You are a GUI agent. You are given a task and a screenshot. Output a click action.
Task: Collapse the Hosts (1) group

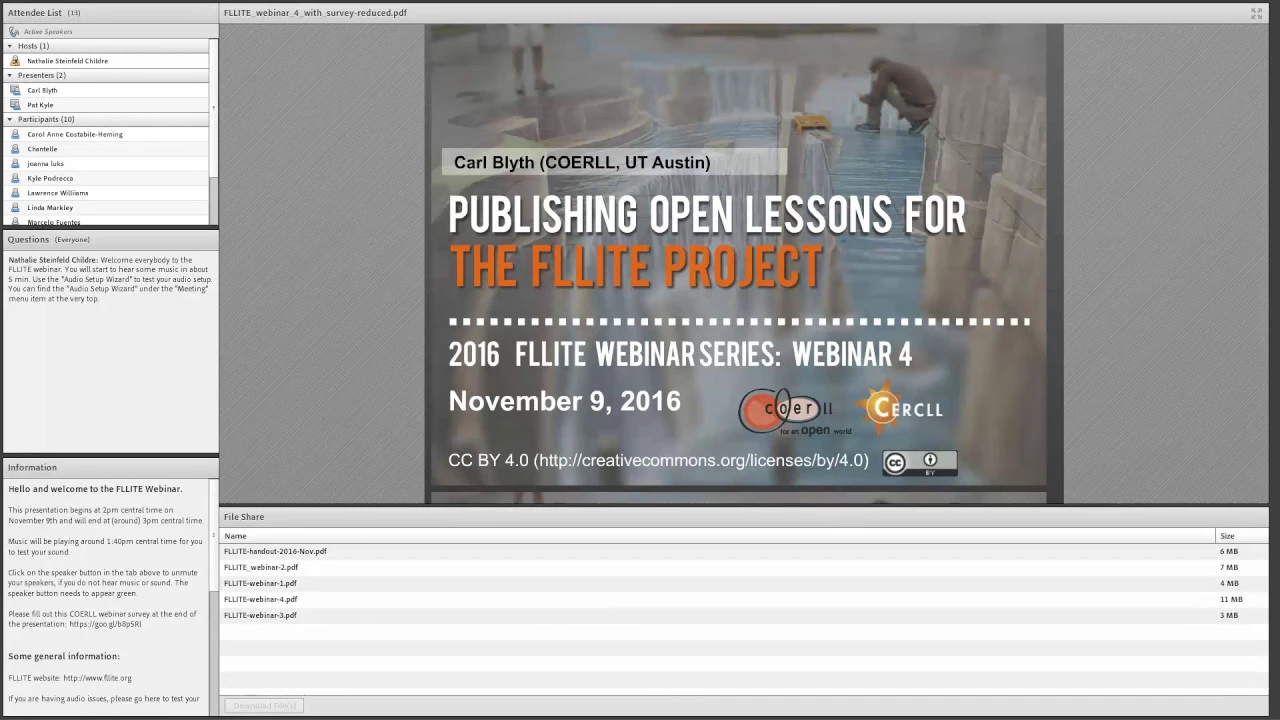tap(10, 46)
